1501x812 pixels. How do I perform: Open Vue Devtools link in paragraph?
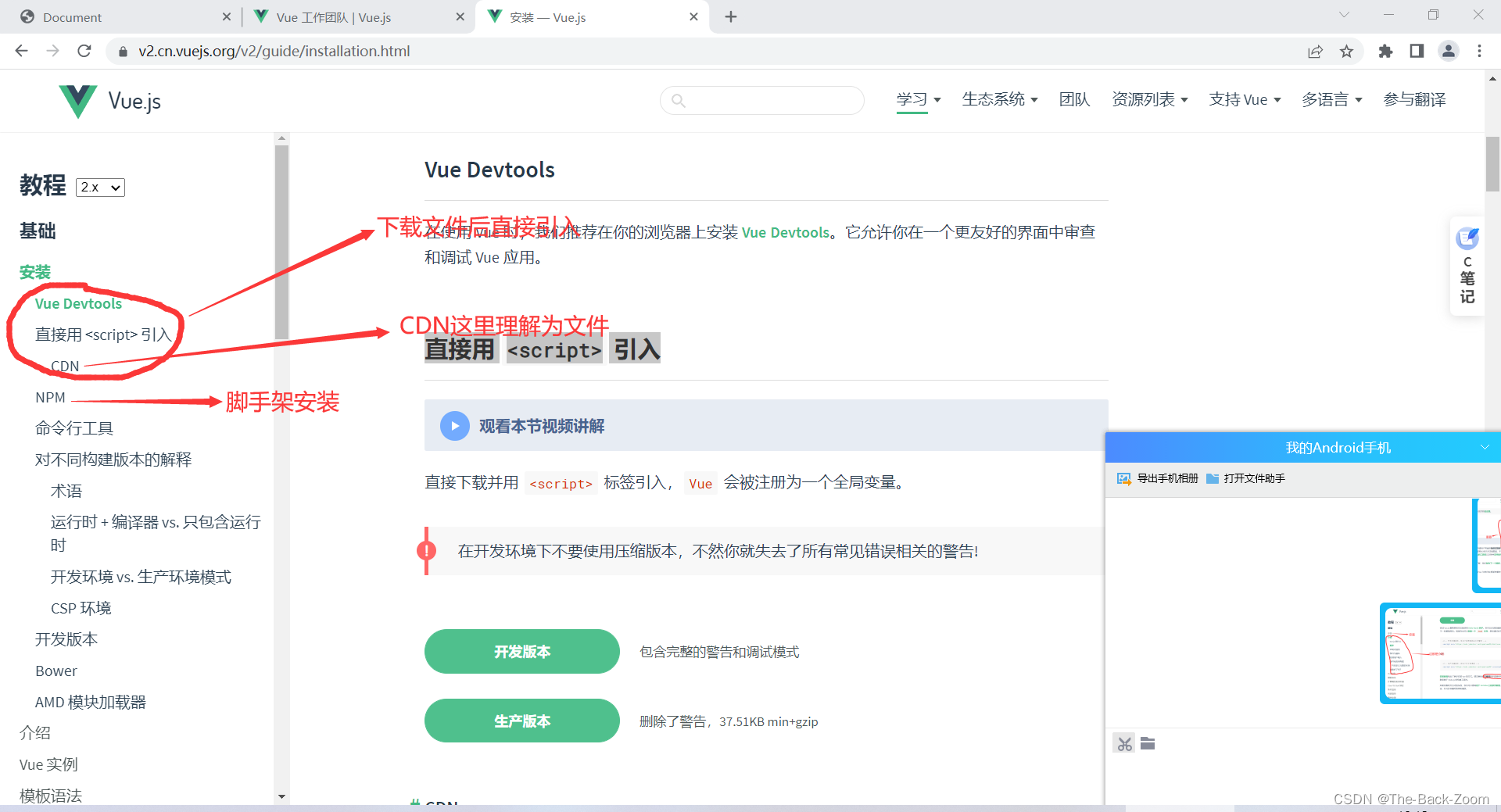[786, 232]
